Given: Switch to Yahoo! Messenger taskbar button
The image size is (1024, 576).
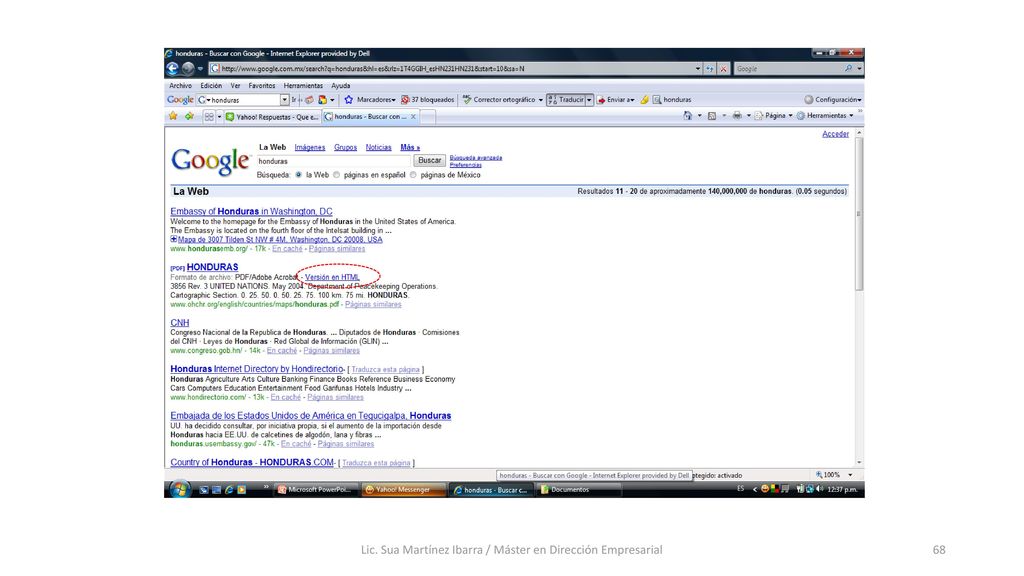Looking at the screenshot, I should (403, 489).
